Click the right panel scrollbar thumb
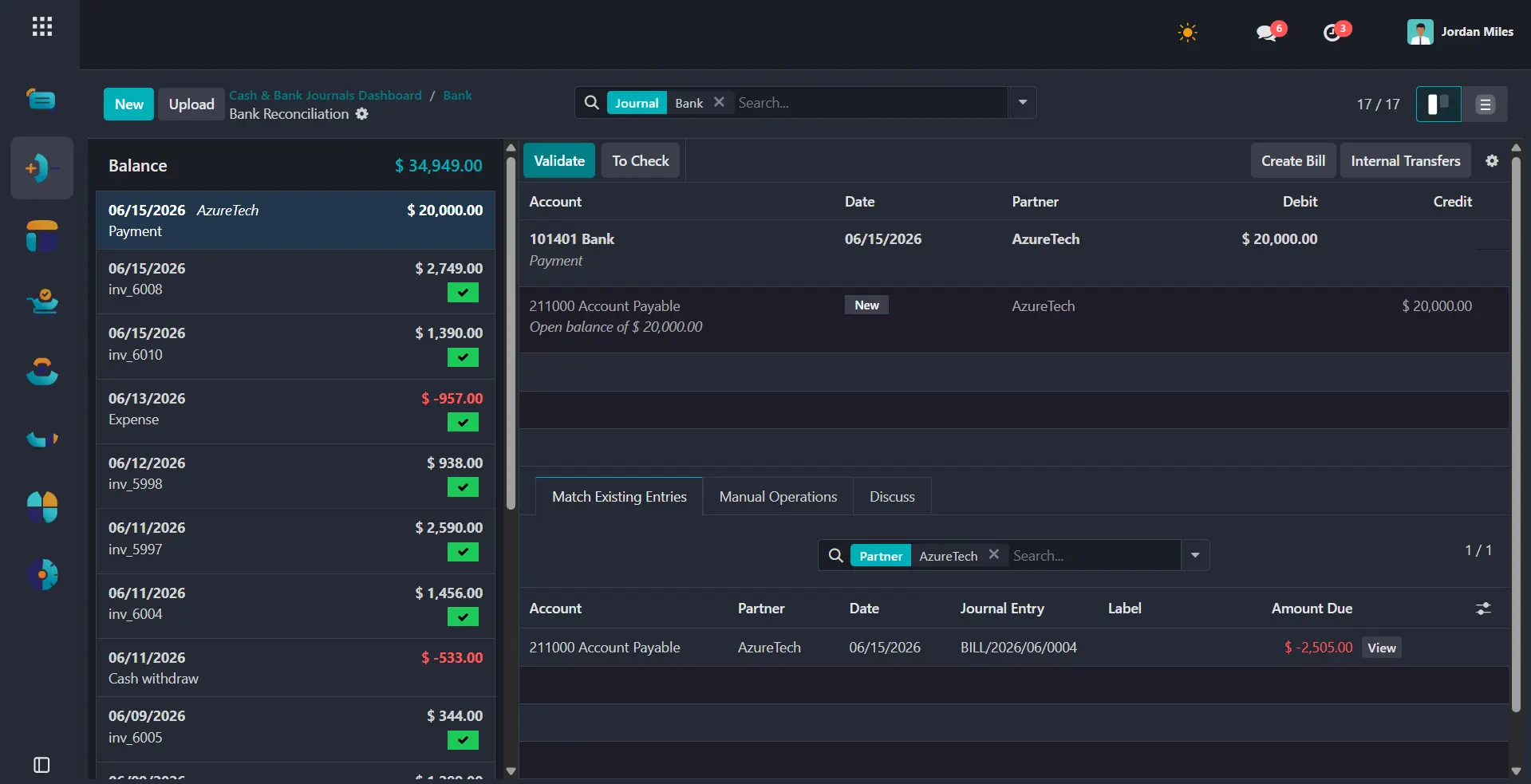1531x784 pixels. [1516, 435]
